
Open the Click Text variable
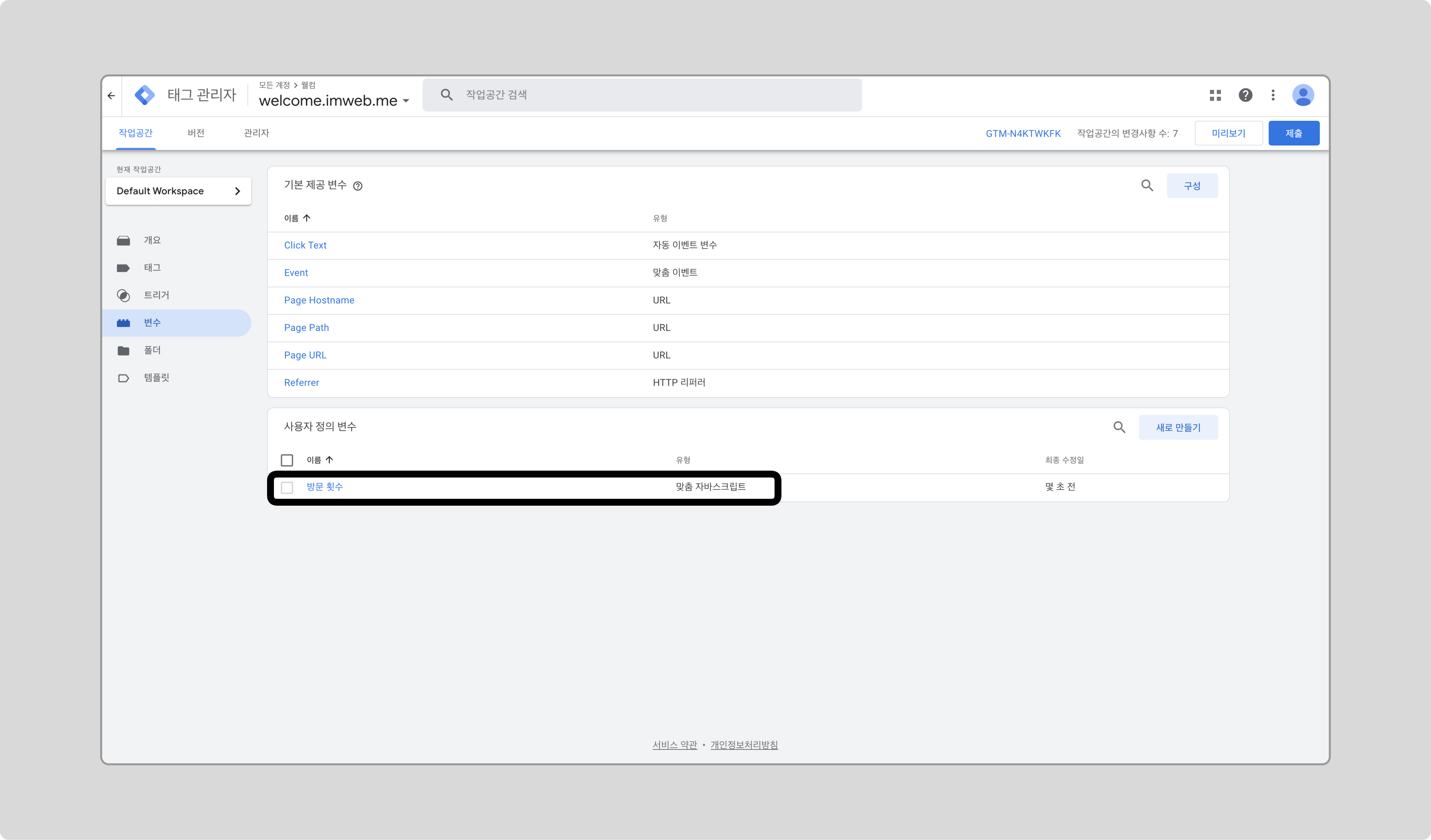click(305, 245)
